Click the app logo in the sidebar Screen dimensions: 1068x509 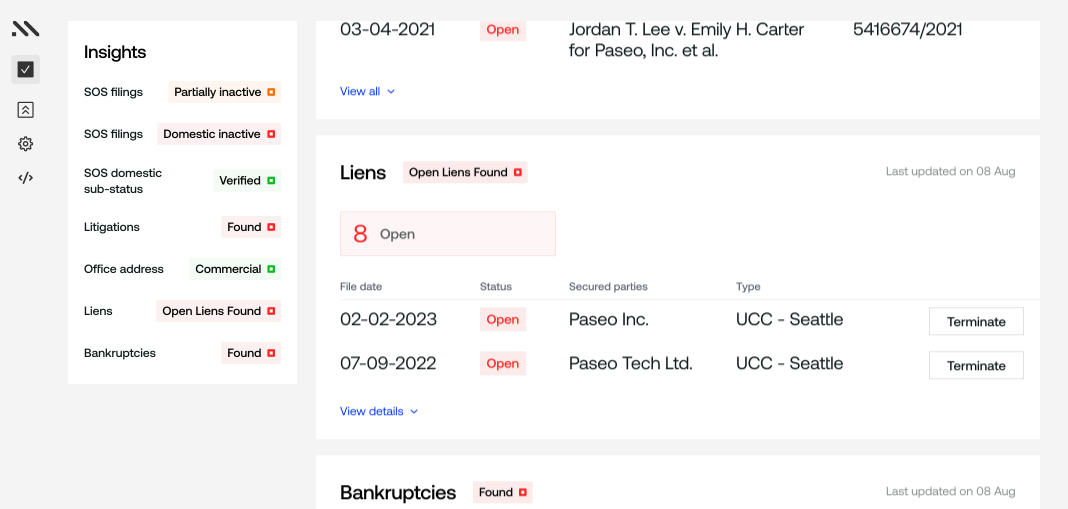tap(25, 29)
